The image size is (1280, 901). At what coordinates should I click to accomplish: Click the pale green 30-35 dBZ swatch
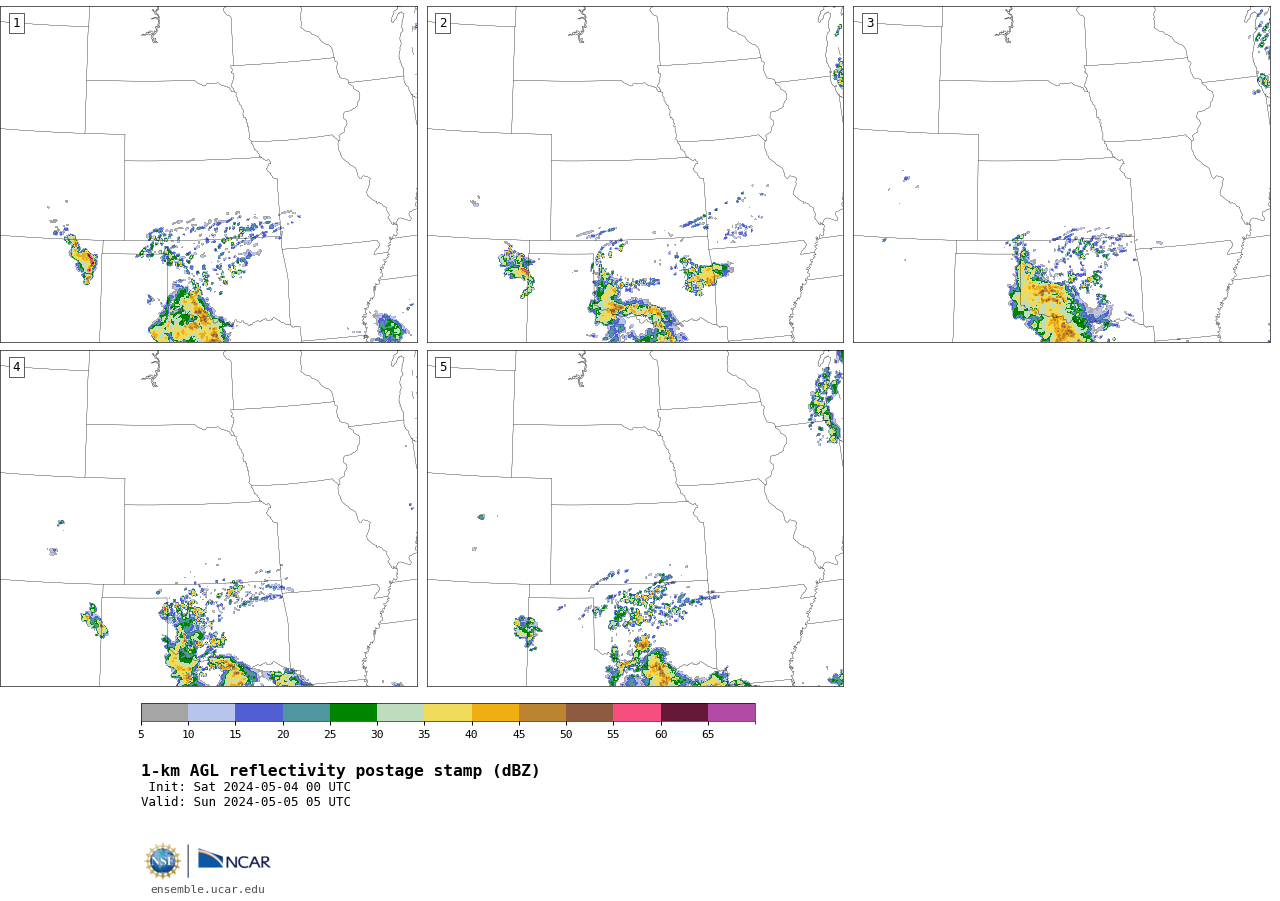pyautogui.click(x=401, y=713)
